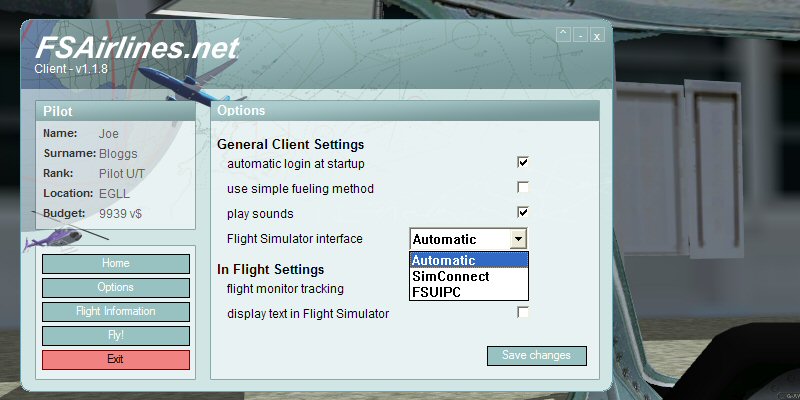Select Automatic in the interface list
The image size is (800, 400).
468,260
